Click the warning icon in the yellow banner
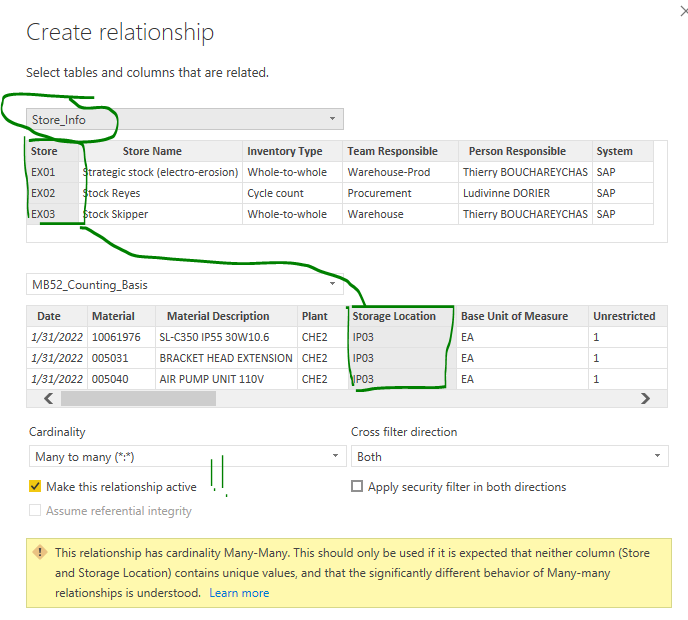The image size is (688, 620). tap(40, 552)
